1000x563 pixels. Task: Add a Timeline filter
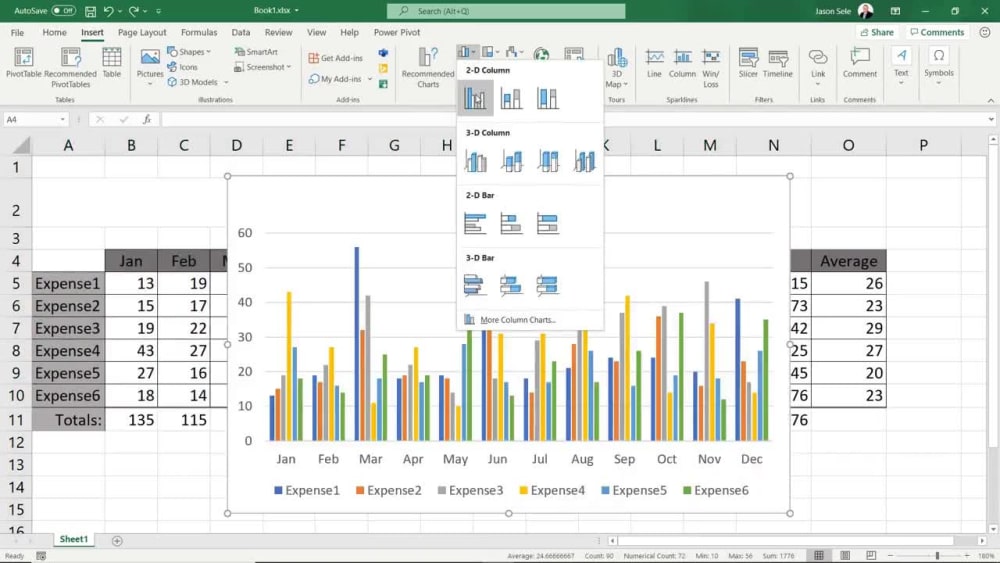pos(777,64)
